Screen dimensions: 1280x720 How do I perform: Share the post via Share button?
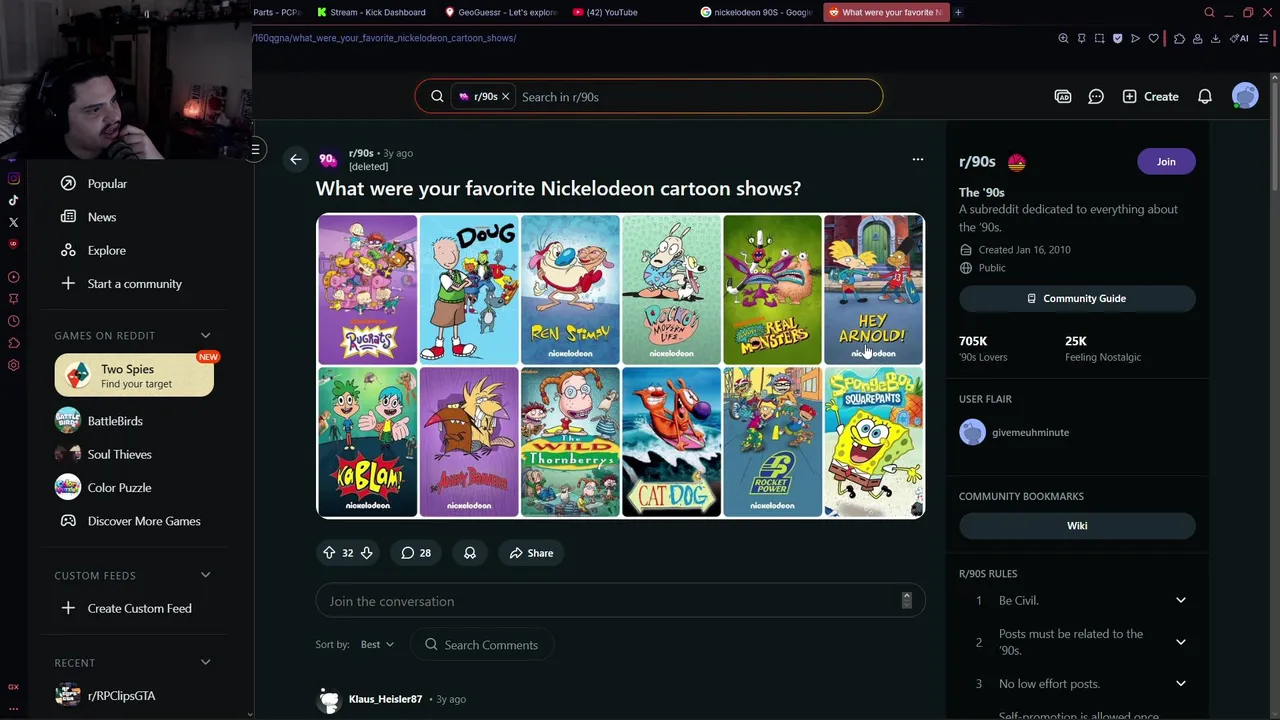tap(531, 553)
